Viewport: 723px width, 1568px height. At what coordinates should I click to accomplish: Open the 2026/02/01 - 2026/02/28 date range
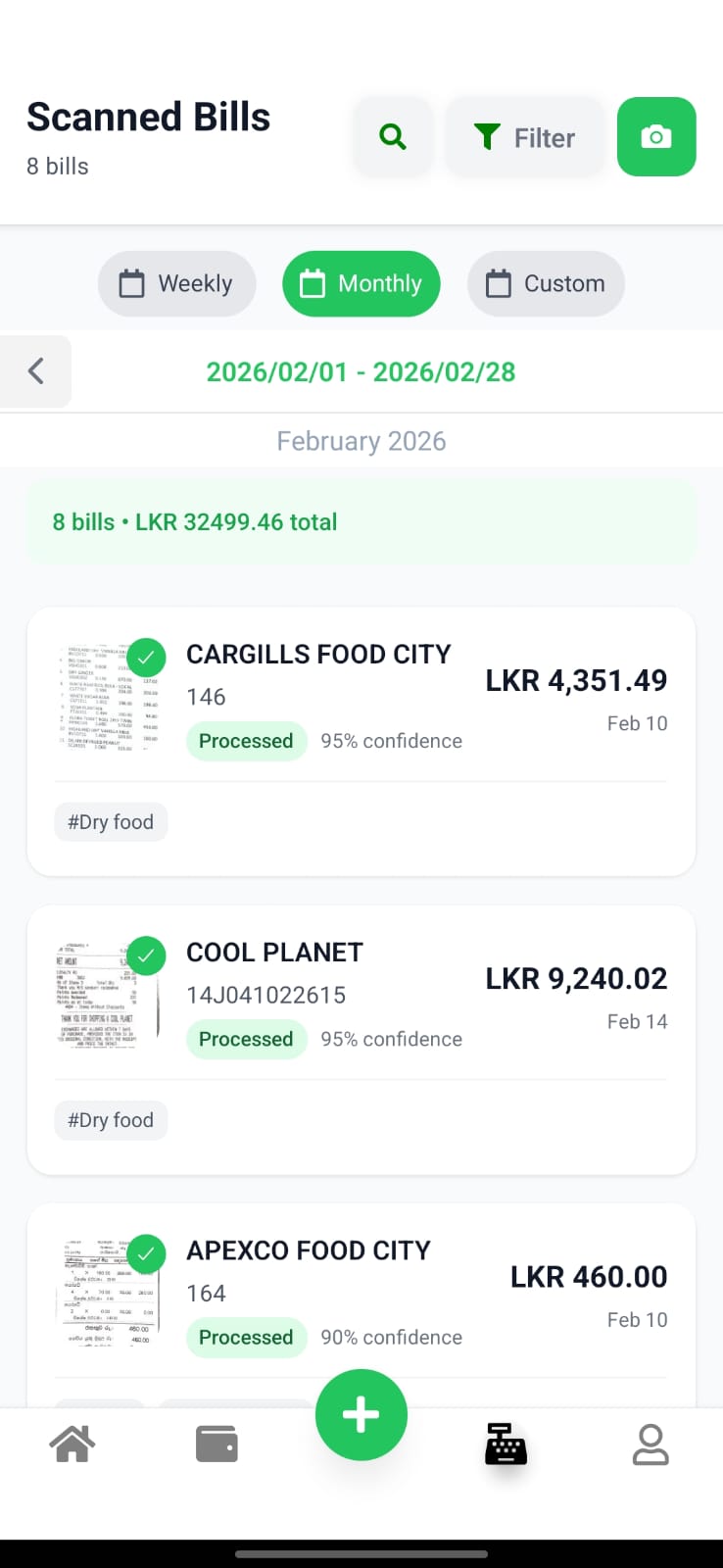pos(361,372)
